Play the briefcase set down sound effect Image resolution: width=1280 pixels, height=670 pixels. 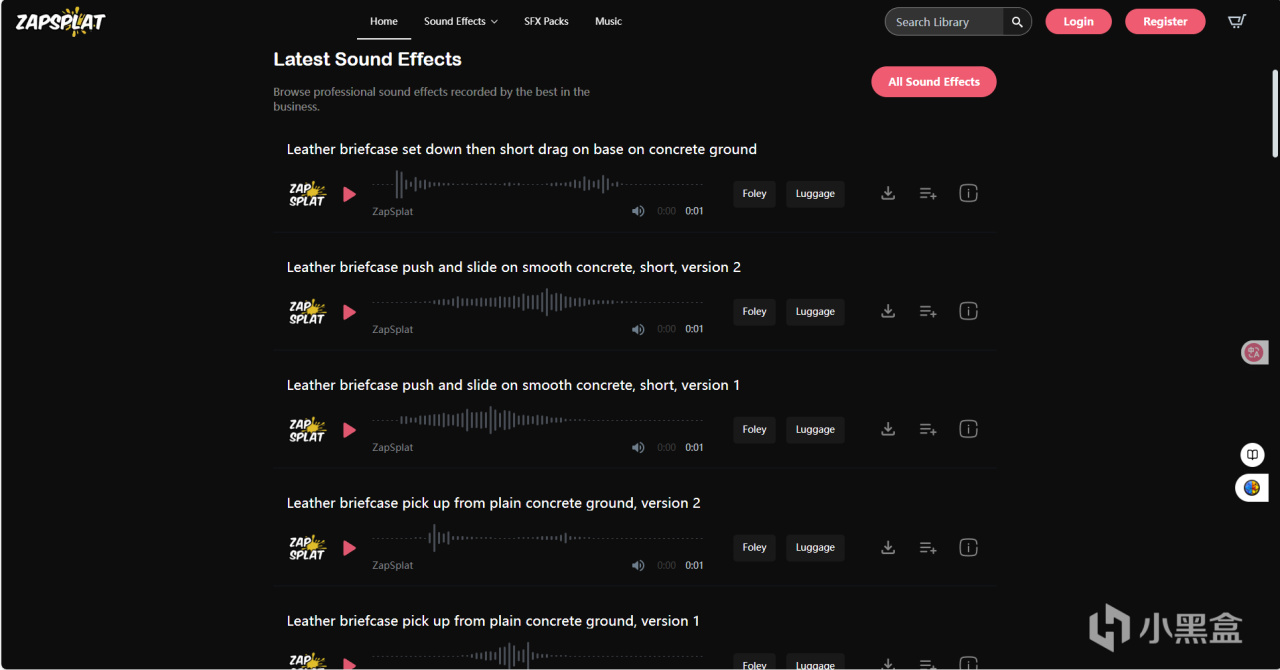point(349,194)
